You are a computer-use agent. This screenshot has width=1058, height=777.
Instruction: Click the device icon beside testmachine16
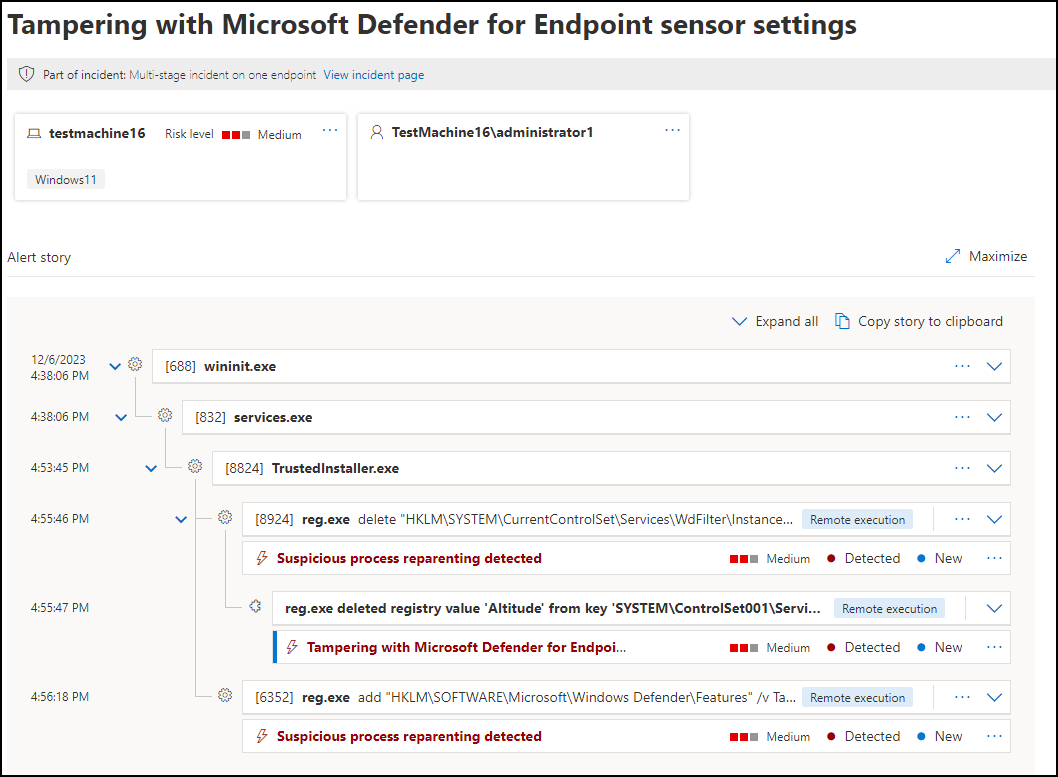[x=34, y=133]
